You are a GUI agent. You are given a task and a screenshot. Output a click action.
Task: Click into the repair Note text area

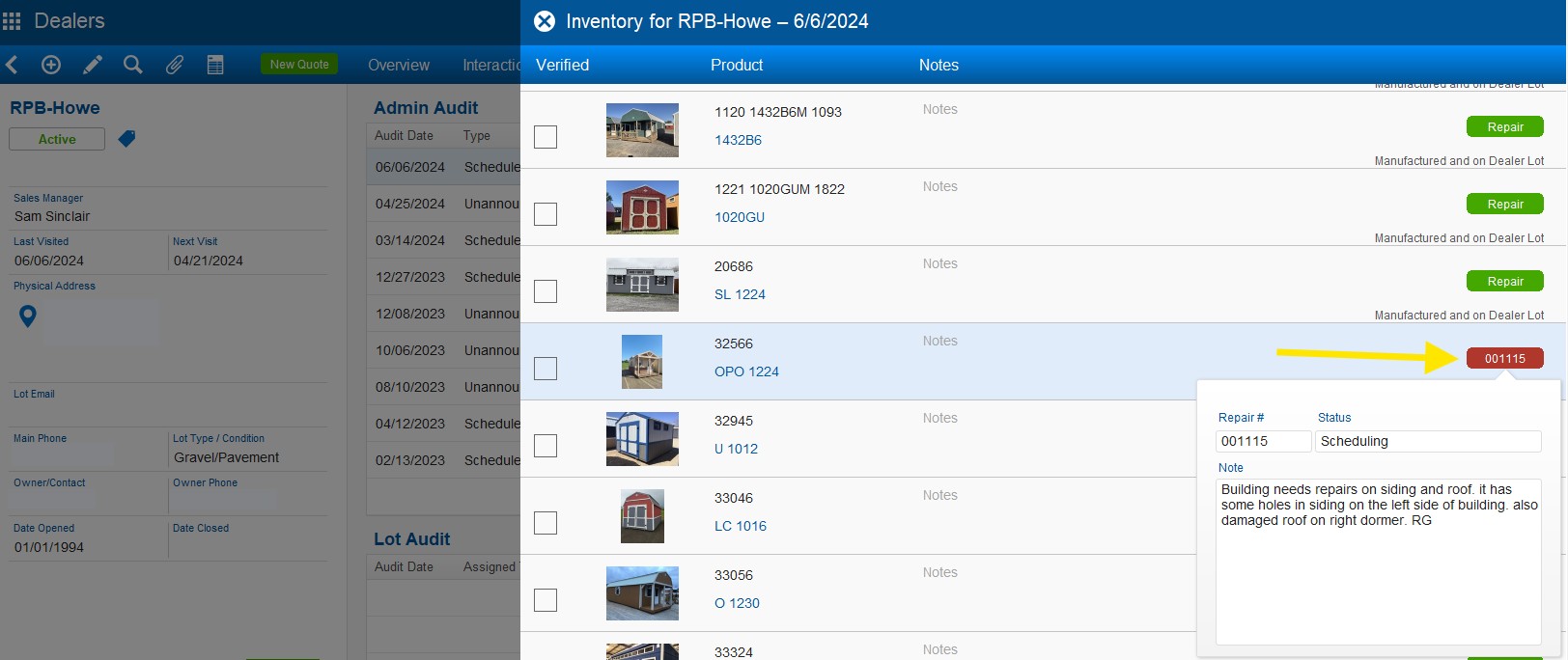[x=1378, y=562]
